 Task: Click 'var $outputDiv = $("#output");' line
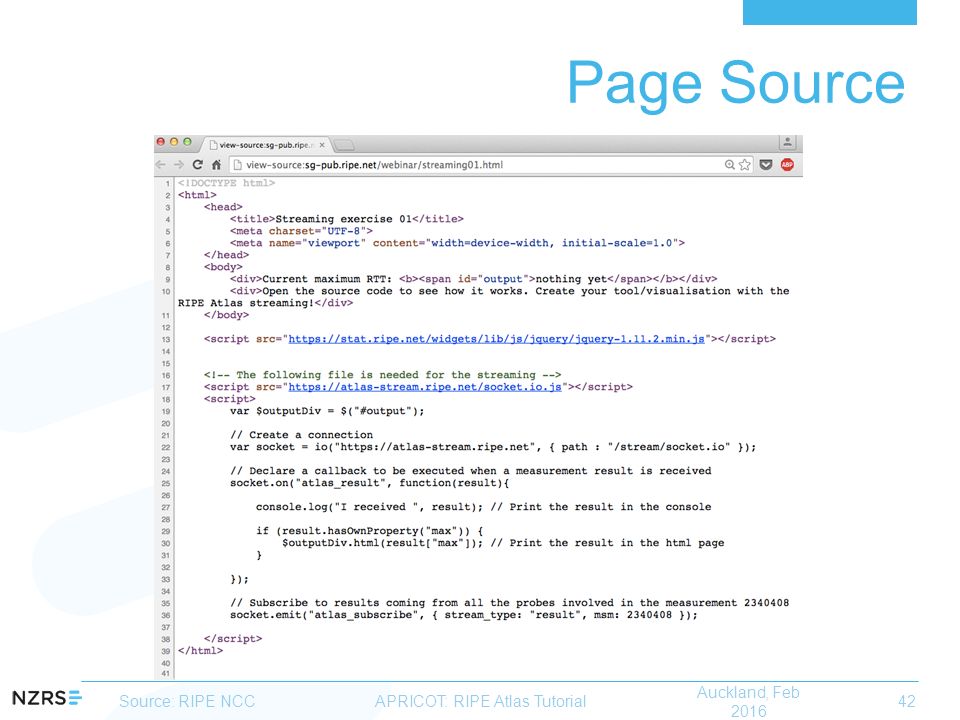tap(327, 411)
